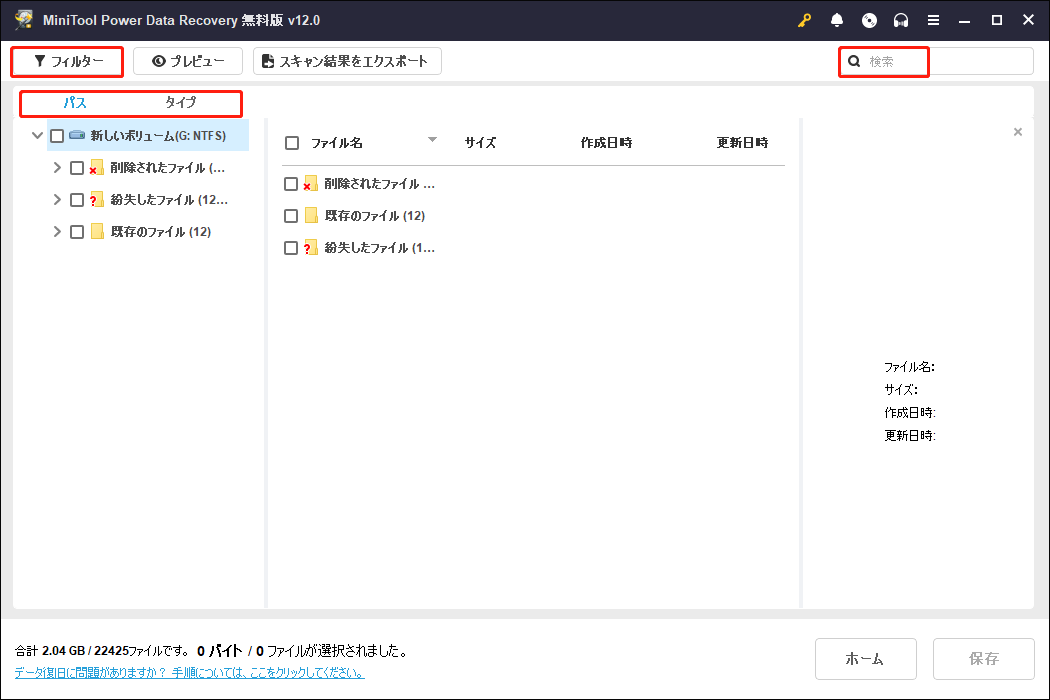This screenshot has height=700, width=1050.
Task: Click the 更新日時: label in details panel
Action: coord(909,435)
